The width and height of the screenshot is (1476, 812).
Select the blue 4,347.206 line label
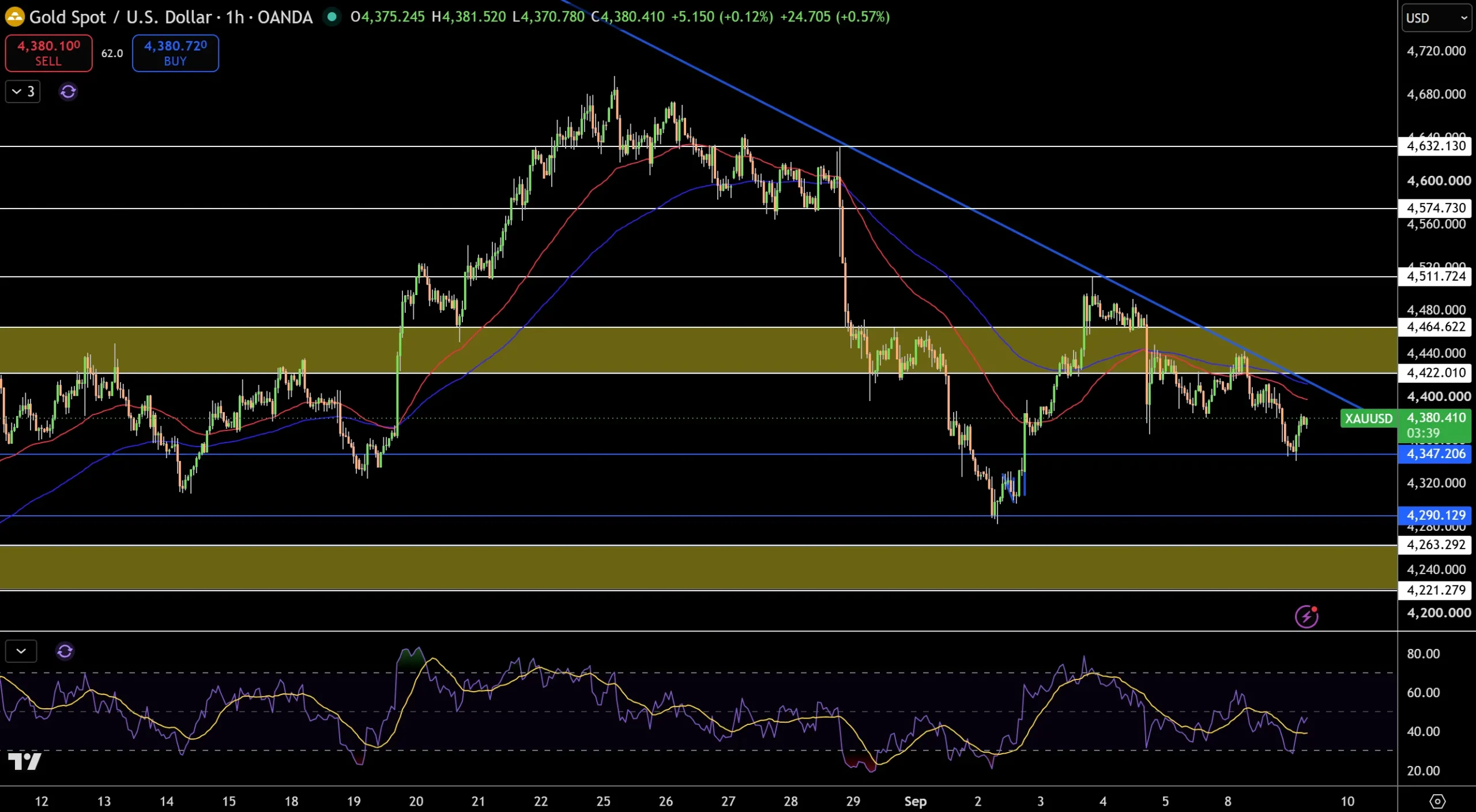pos(1436,454)
